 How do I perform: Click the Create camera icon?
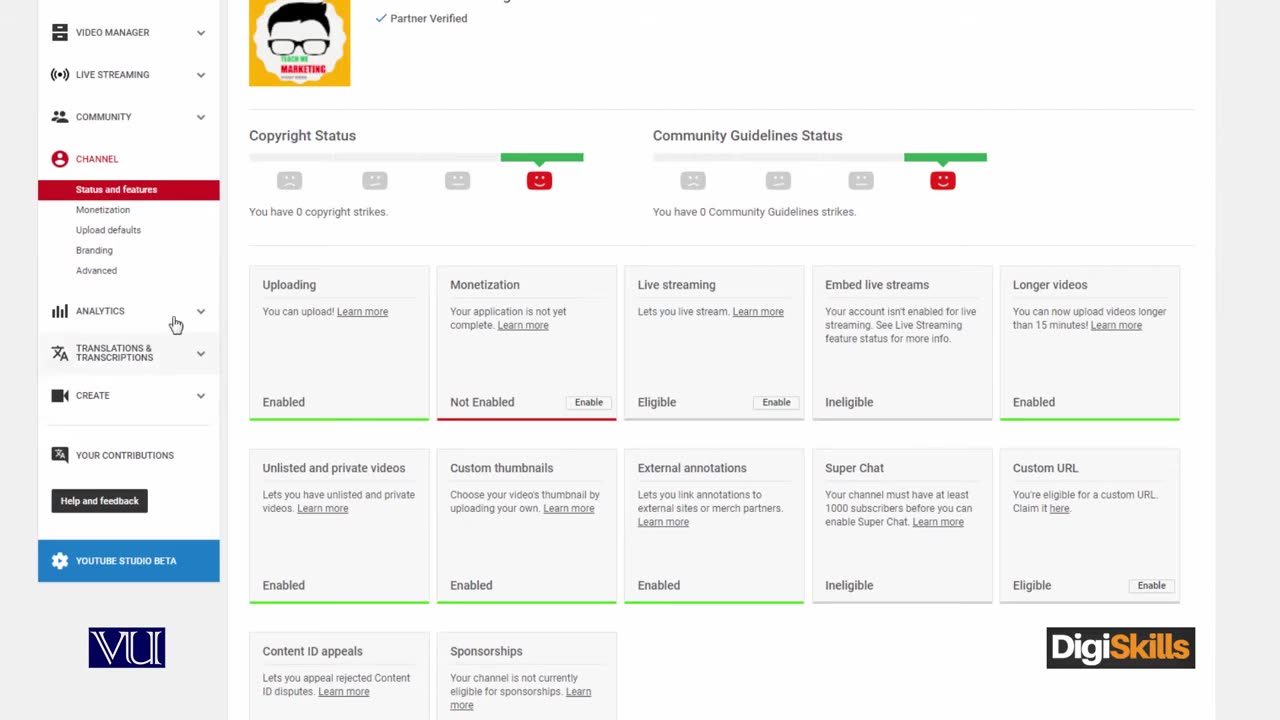[x=60, y=395]
